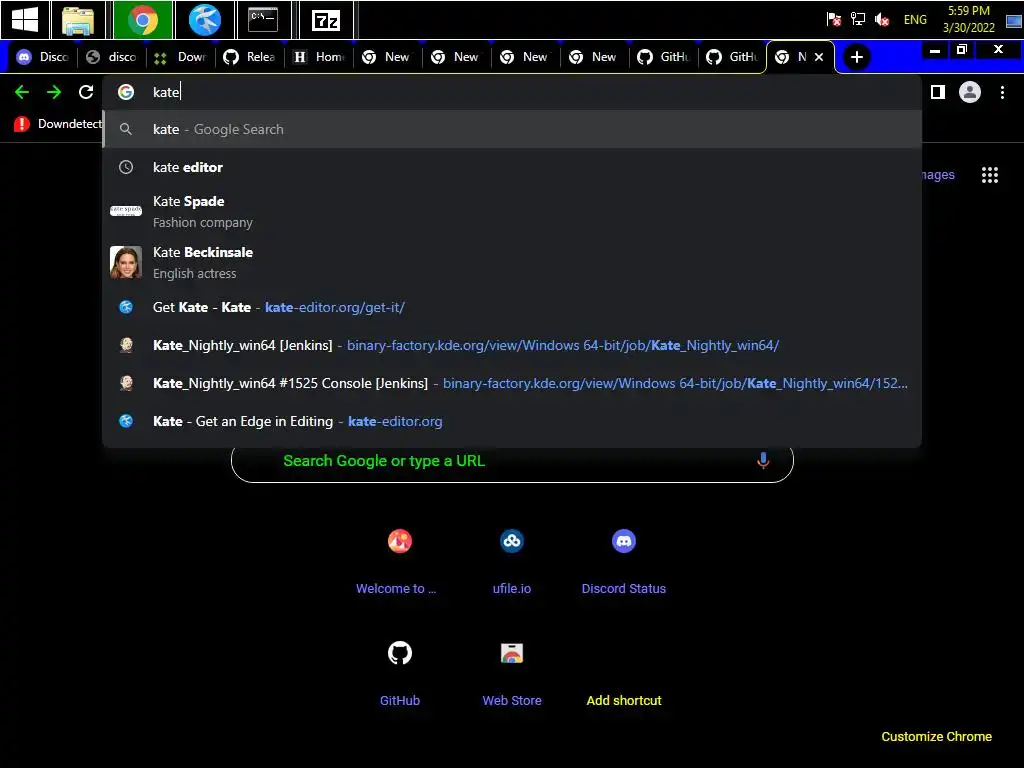Select the kate editor history suggestion

pyautogui.click(x=512, y=167)
